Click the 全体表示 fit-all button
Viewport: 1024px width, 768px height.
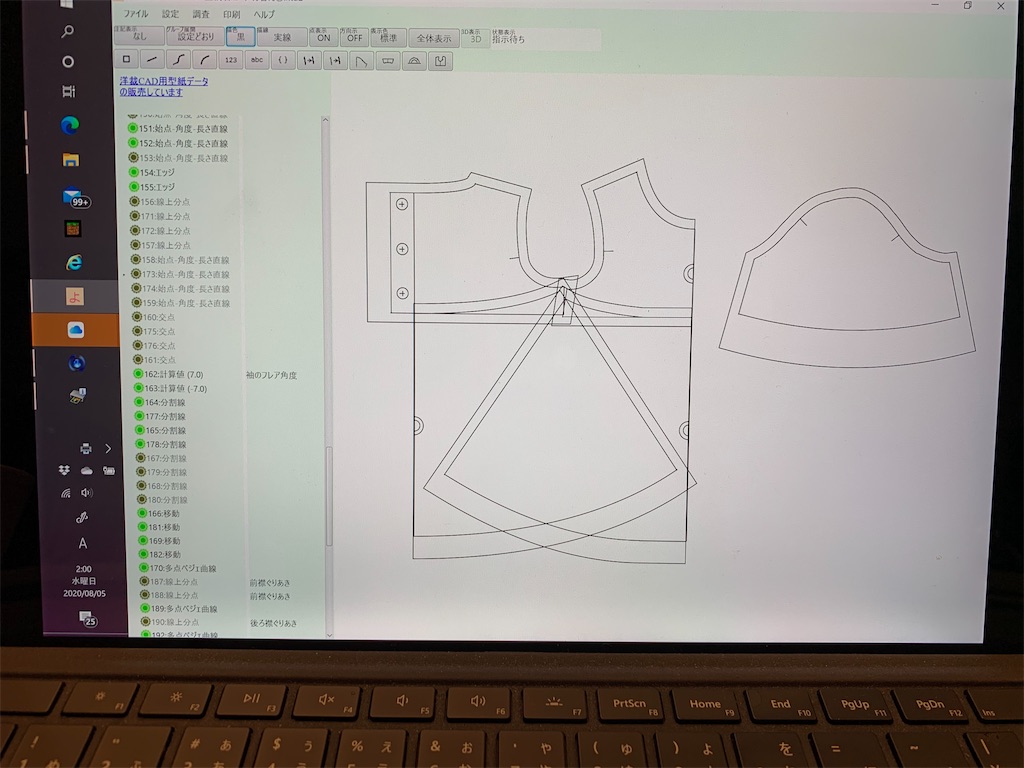(x=434, y=38)
